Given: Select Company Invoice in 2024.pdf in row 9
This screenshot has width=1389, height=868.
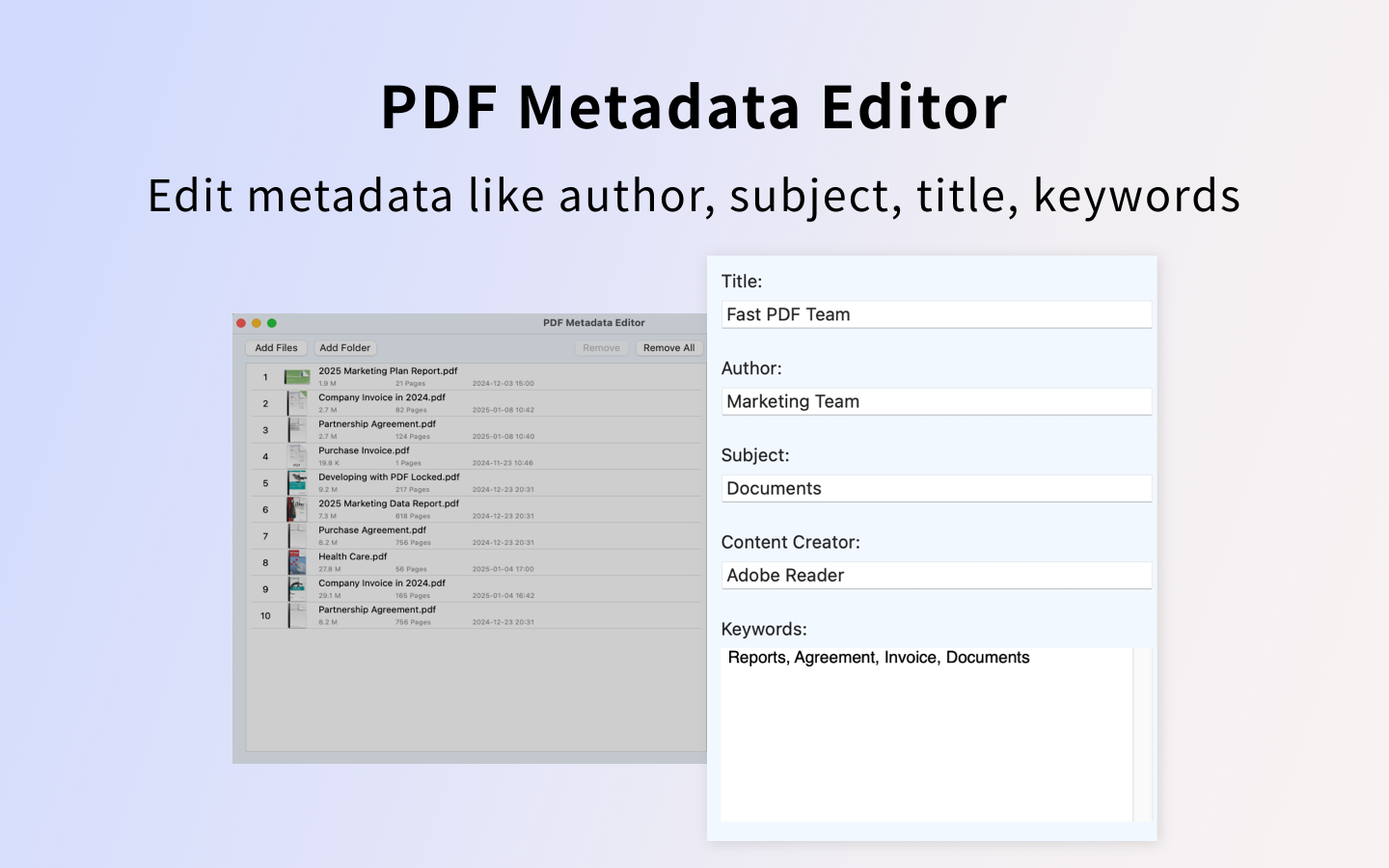Looking at the screenshot, I should pyautogui.click(x=382, y=583).
